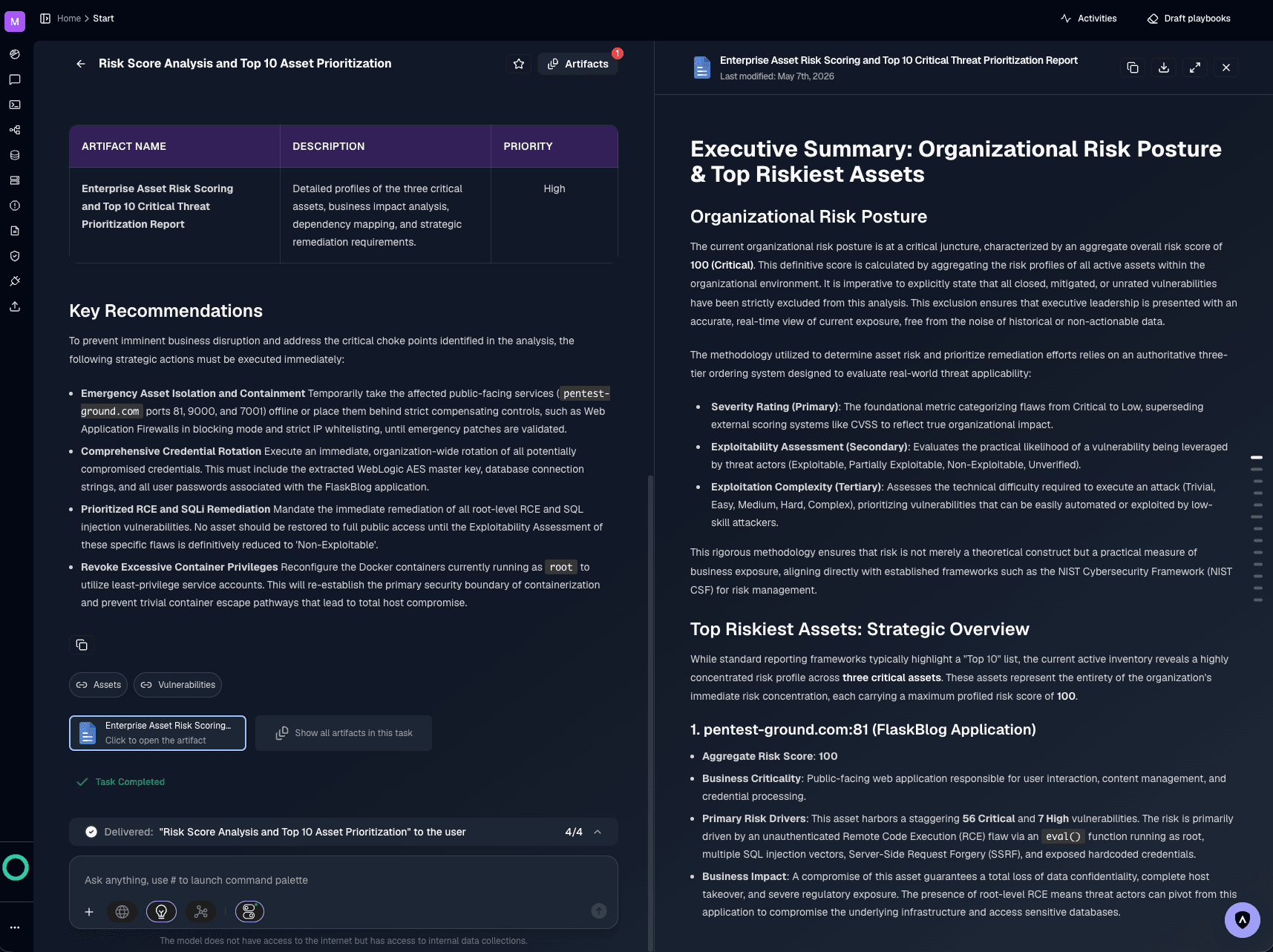Open the terminal console sidebar icon
Image resolution: width=1273 pixels, height=952 pixels.
point(15,105)
